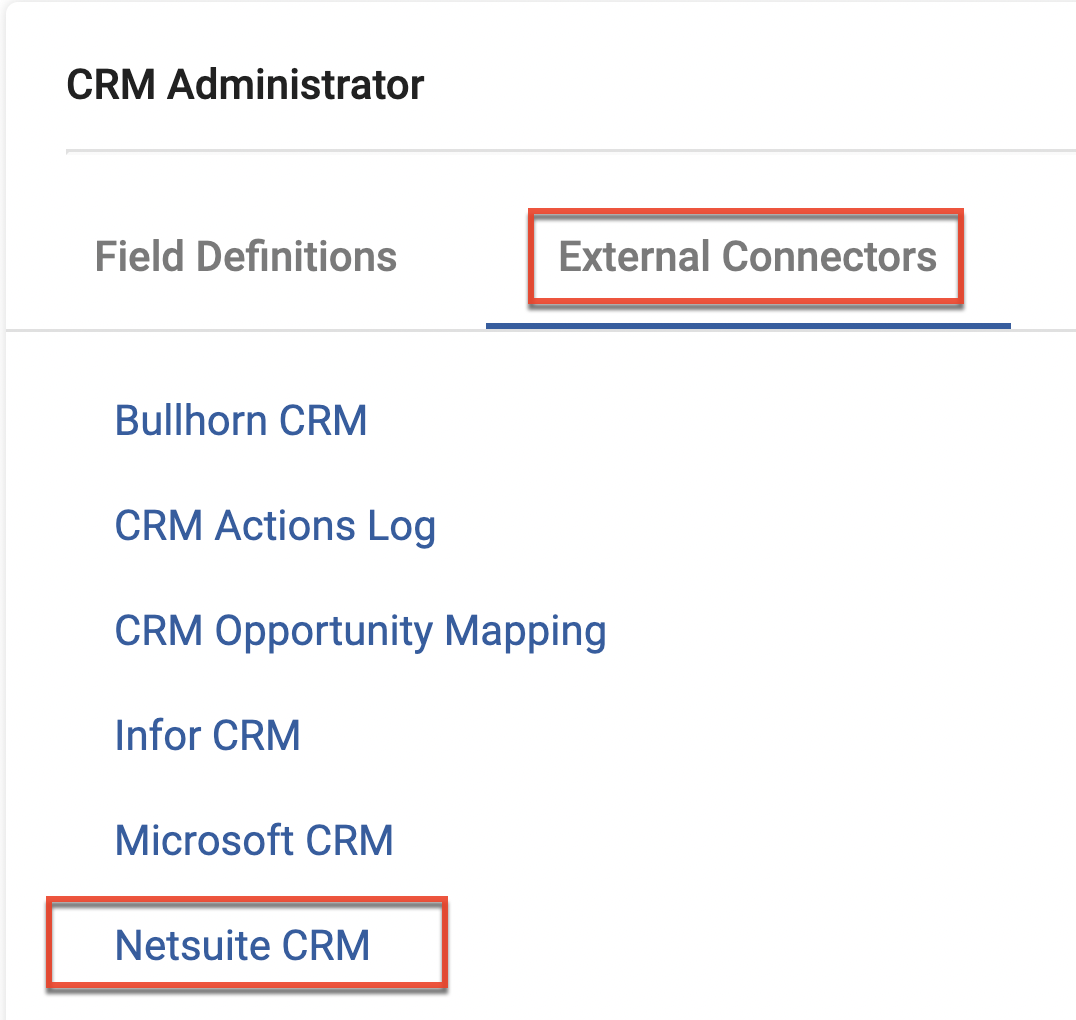Screen dimensions: 1076x1020
Task: Show the Field Definitions section
Action: (246, 257)
